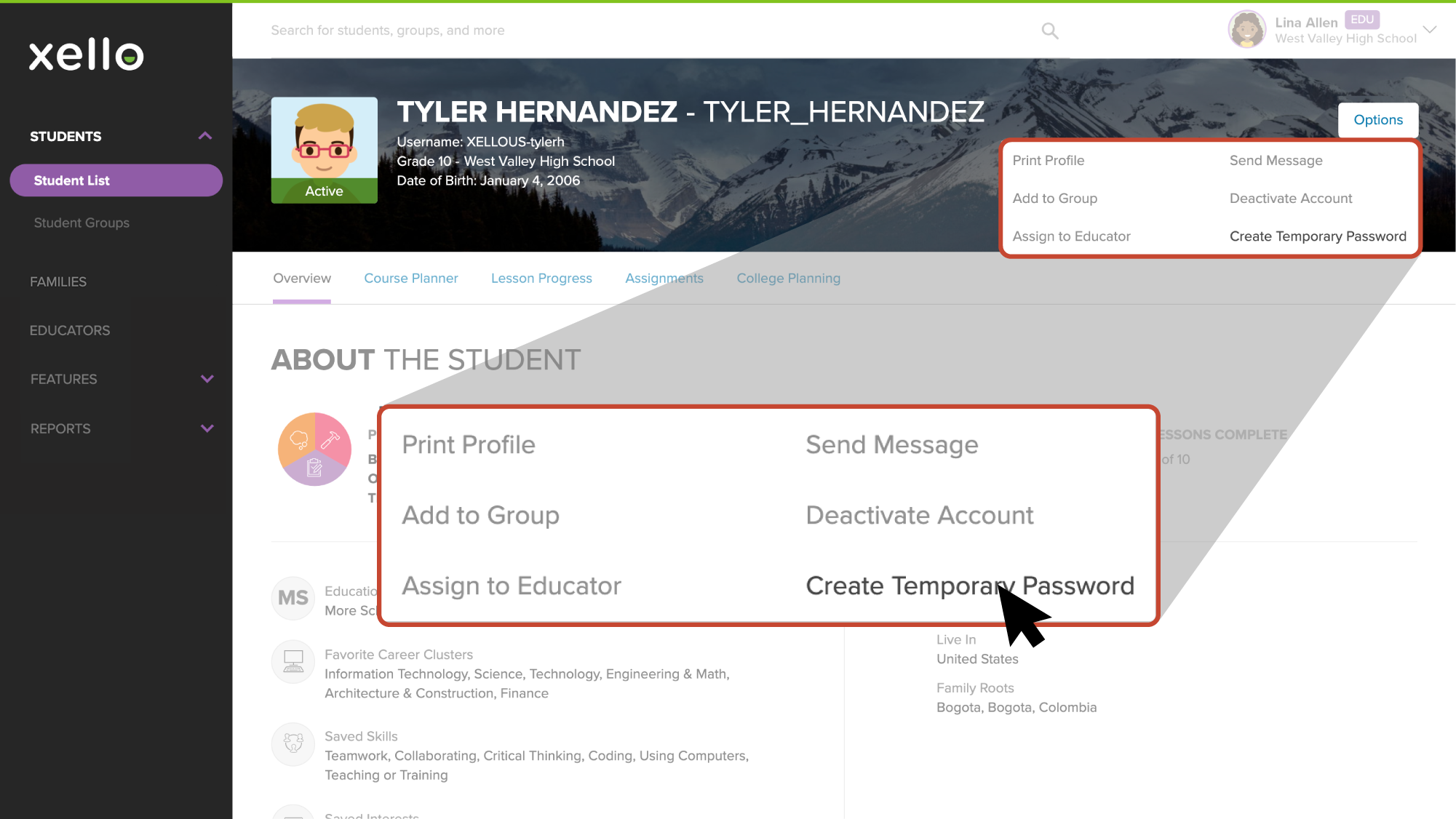Click the personality style pie icon
Image resolution: width=1456 pixels, height=819 pixels.
(314, 449)
